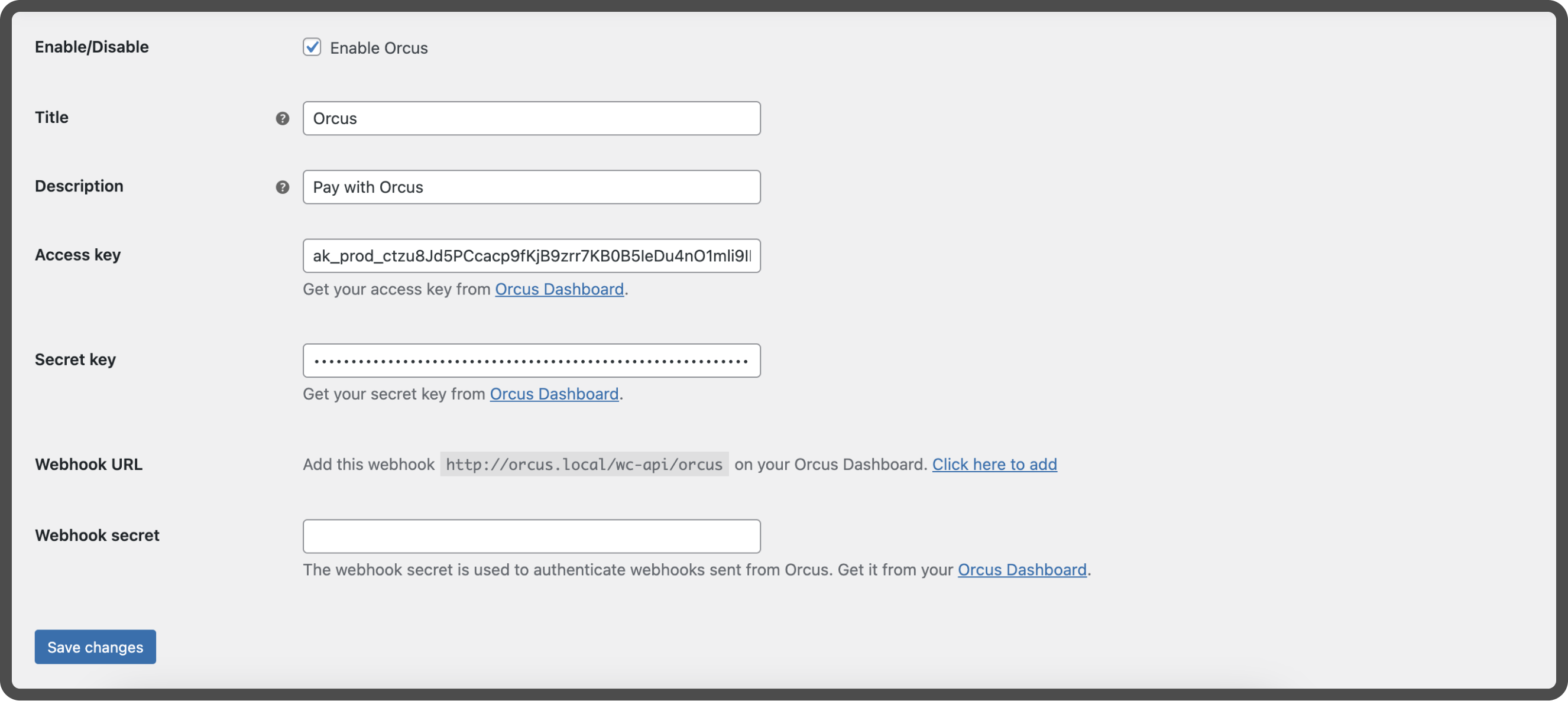Click the webhook URL code snippet
The width and height of the screenshot is (1568, 701).
click(584, 465)
